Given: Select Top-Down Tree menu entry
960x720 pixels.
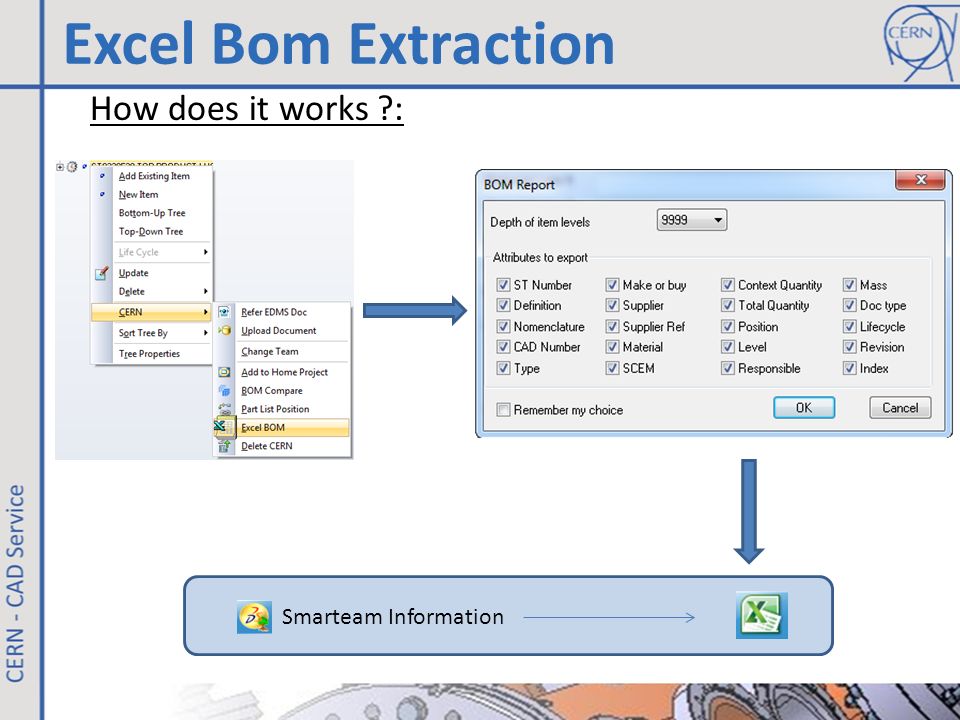Looking at the screenshot, I should coord(151,231).
